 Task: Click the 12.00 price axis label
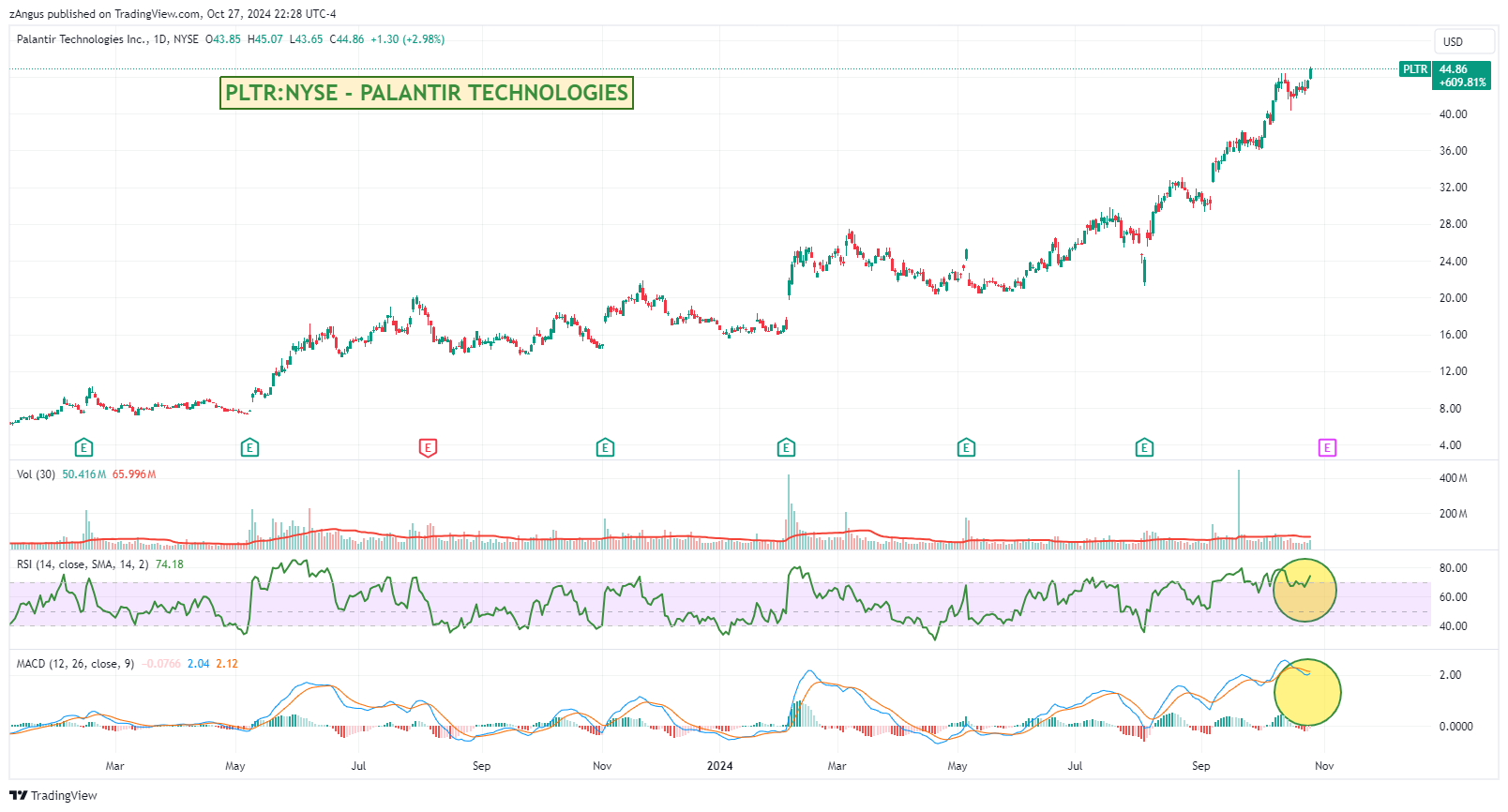click(1454, 371)
